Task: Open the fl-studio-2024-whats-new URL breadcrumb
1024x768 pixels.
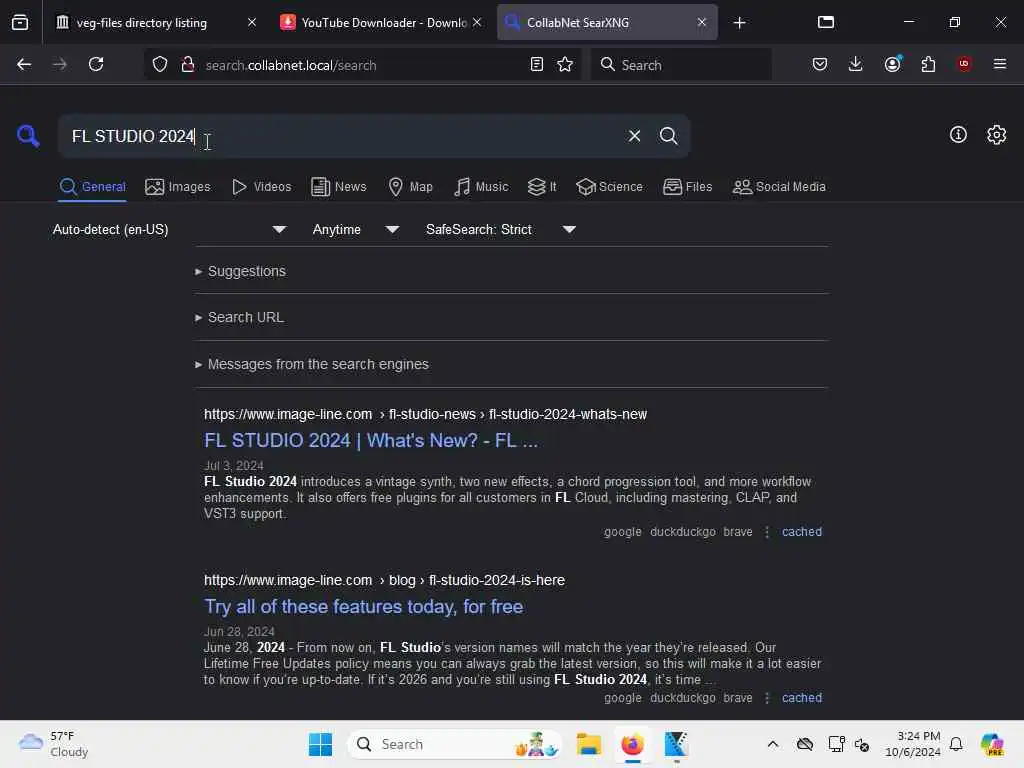Action: 425,415
